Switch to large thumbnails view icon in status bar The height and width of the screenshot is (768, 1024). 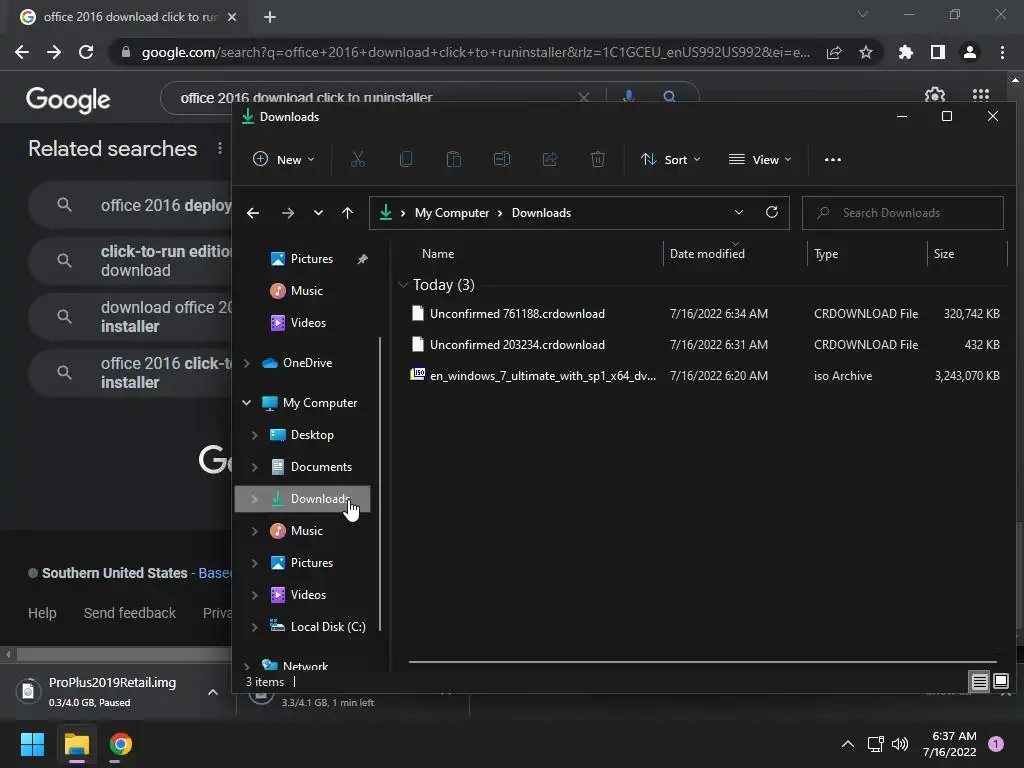pos(1001,682)
